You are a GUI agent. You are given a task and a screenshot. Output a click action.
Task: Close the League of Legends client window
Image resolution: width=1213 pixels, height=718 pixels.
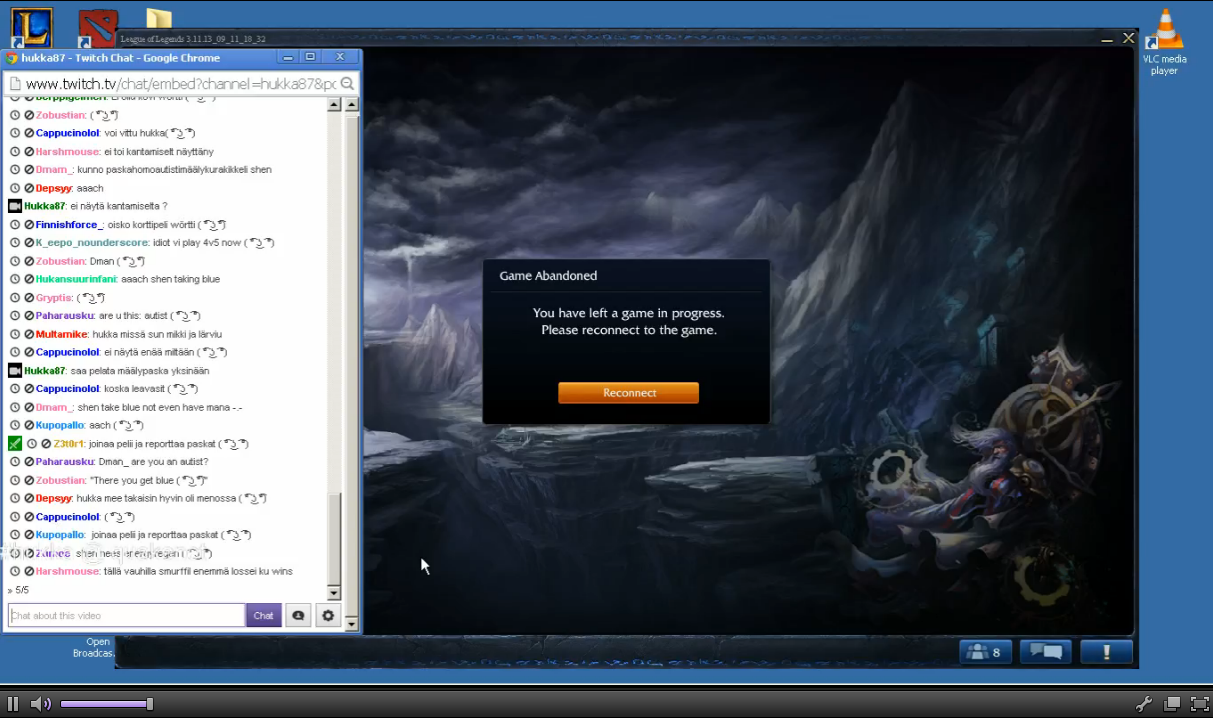click(1128, 39)
